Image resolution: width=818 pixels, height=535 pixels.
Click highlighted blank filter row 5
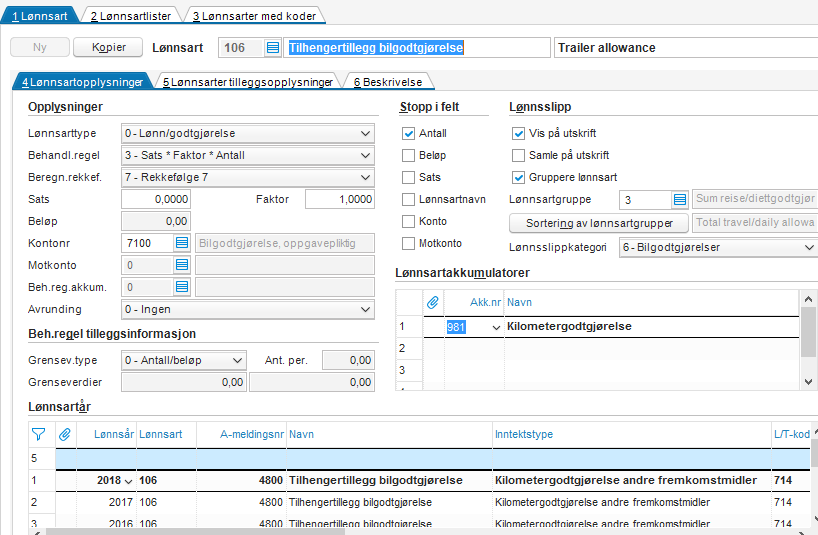pos(433,458)
